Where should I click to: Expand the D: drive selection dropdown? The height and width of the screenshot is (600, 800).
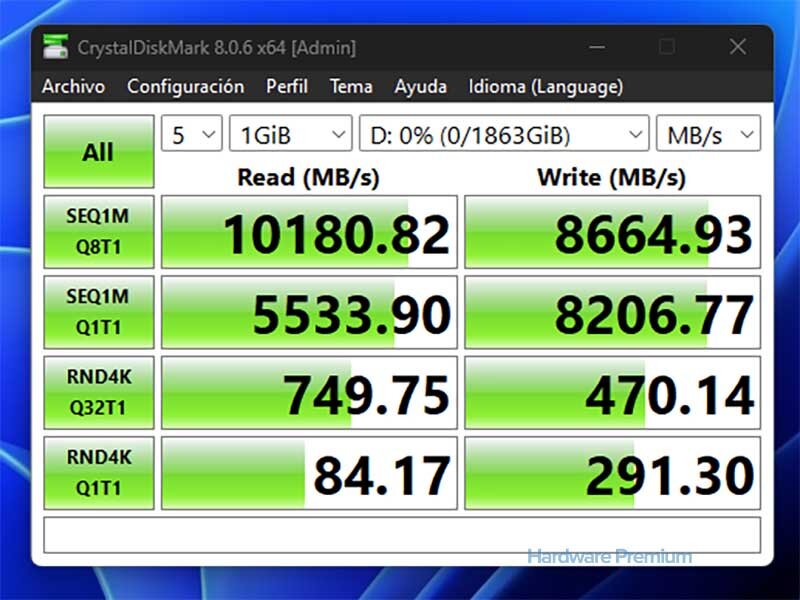coord(504,134)
